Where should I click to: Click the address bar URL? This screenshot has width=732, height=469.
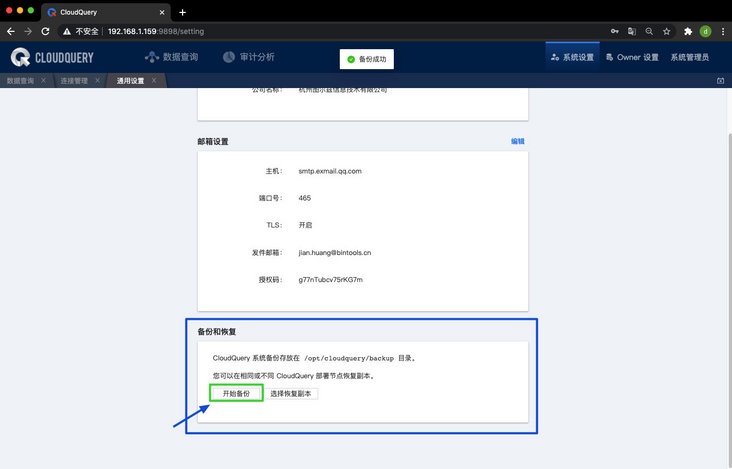coord(156,31)
